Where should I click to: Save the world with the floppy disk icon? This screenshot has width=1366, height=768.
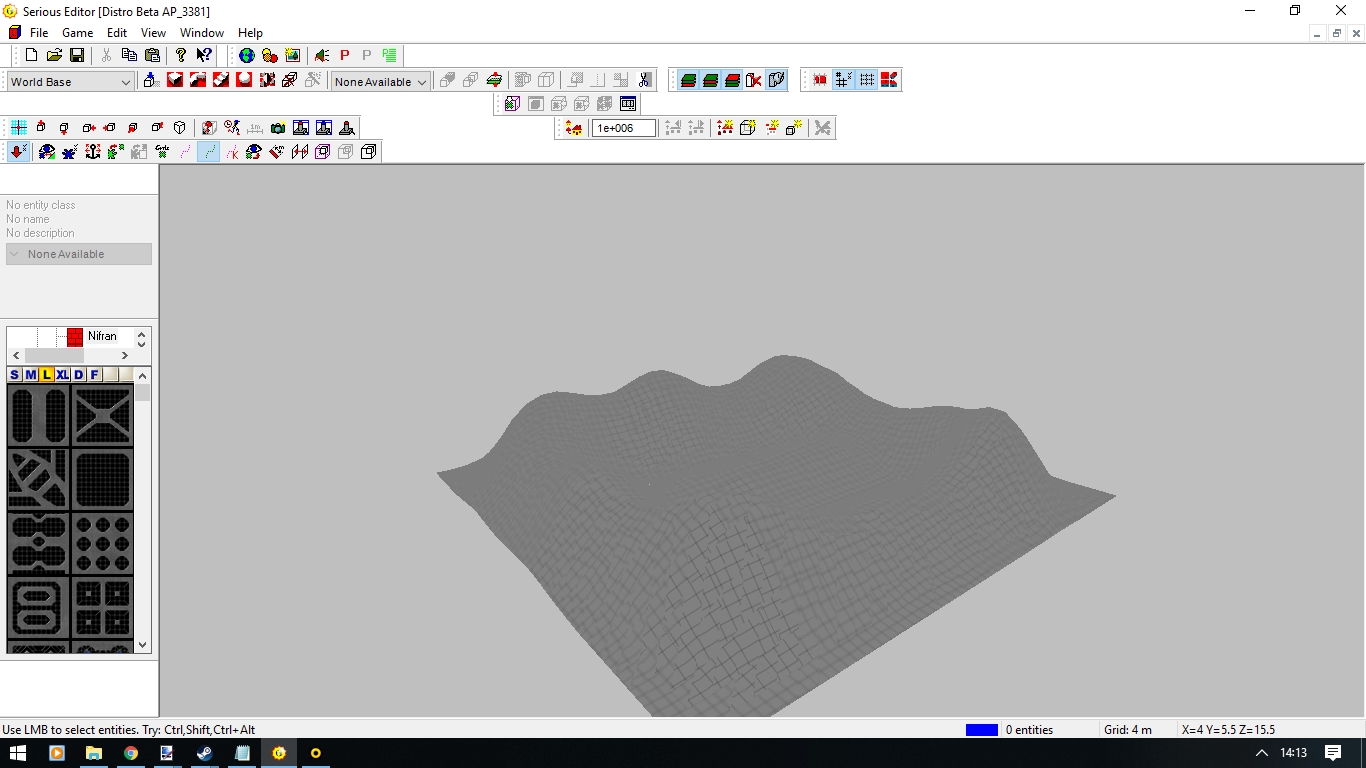point(76,55)
